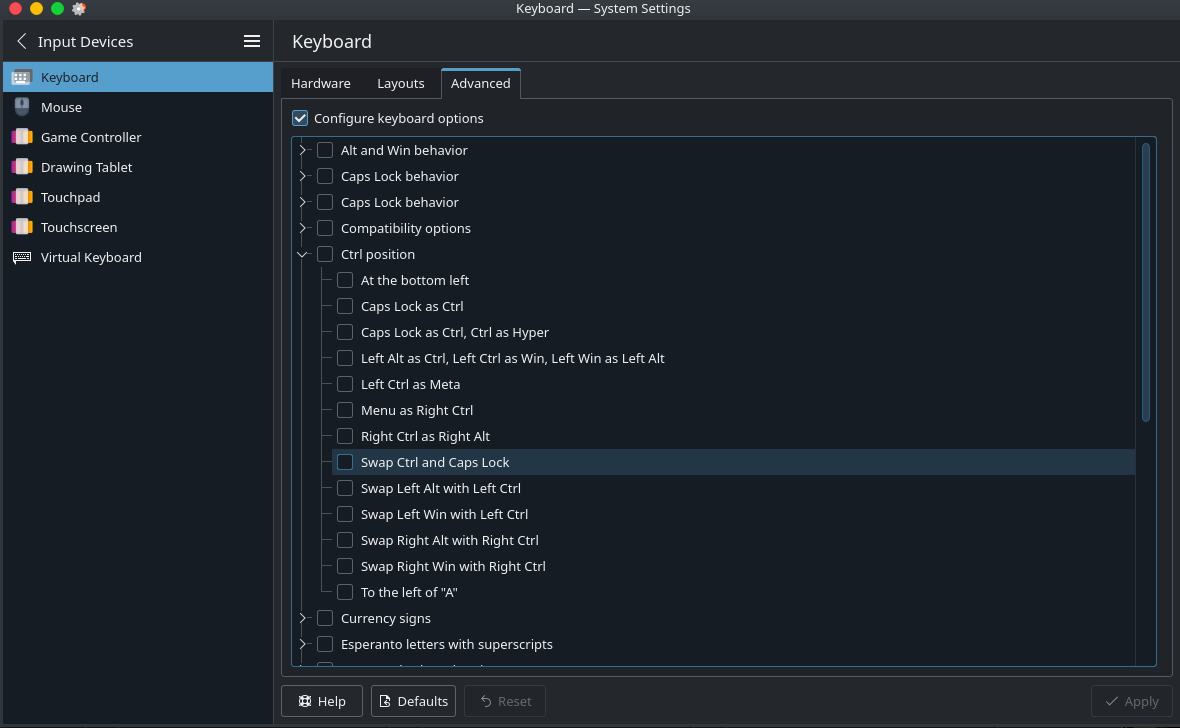Enable Caps Lock as Ctrl, Ctrl as Hyper
Image resolution: width=1180 pixels, height=728 pixels.
click(x=345, y=332)
